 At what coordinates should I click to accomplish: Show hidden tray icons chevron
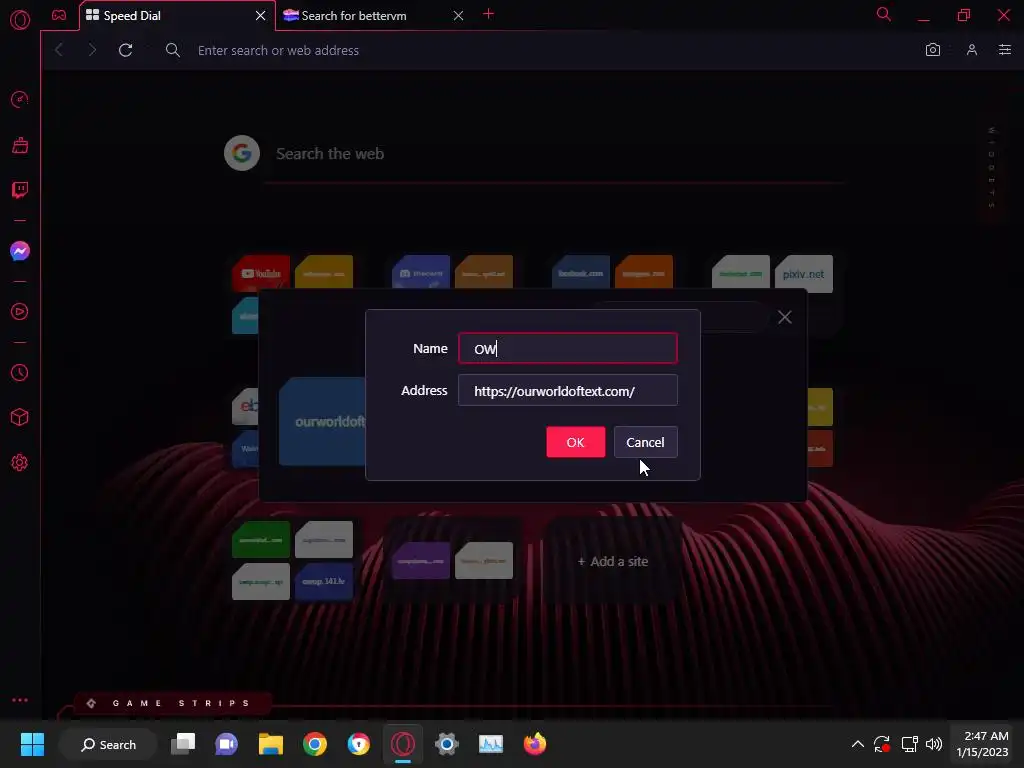point(857,744)
